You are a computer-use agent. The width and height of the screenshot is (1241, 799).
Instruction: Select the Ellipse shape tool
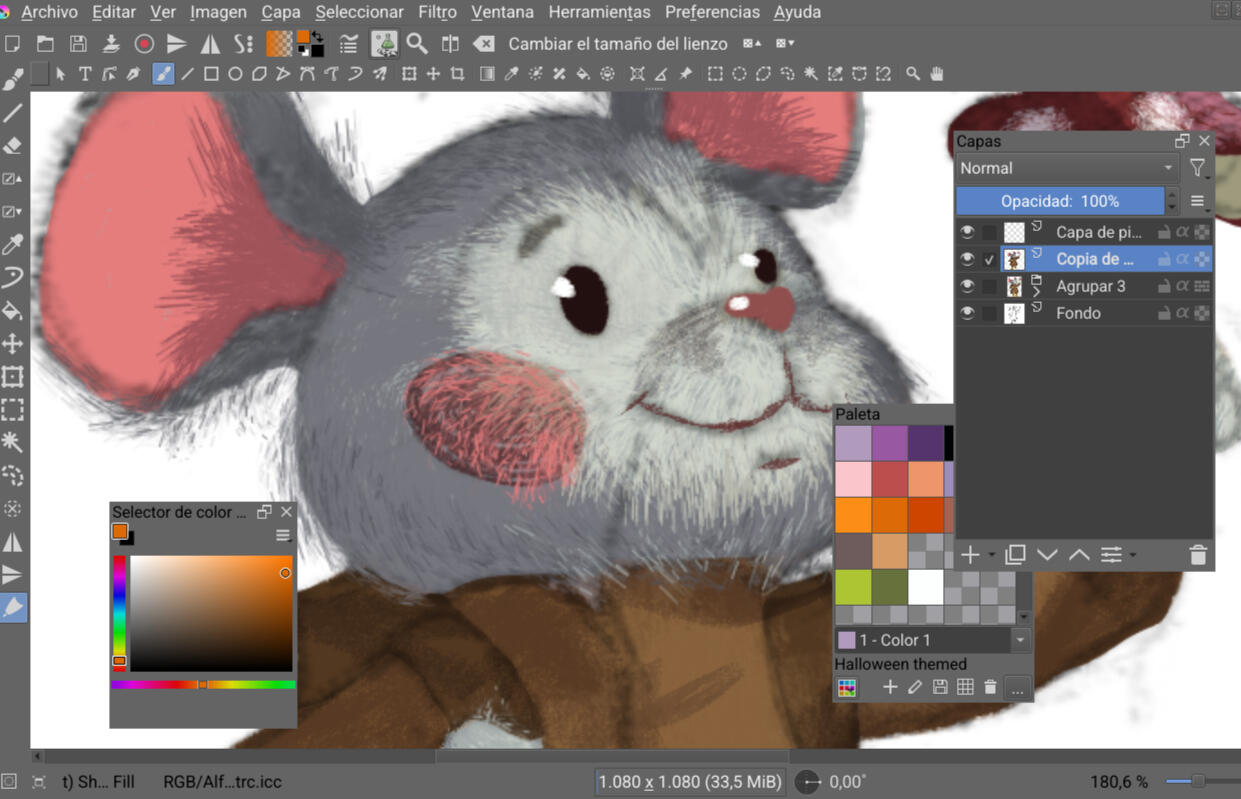(235, 74)
